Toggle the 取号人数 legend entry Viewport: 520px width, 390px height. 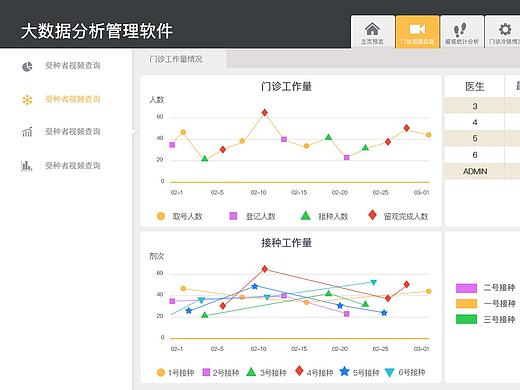tap(180, 216)
